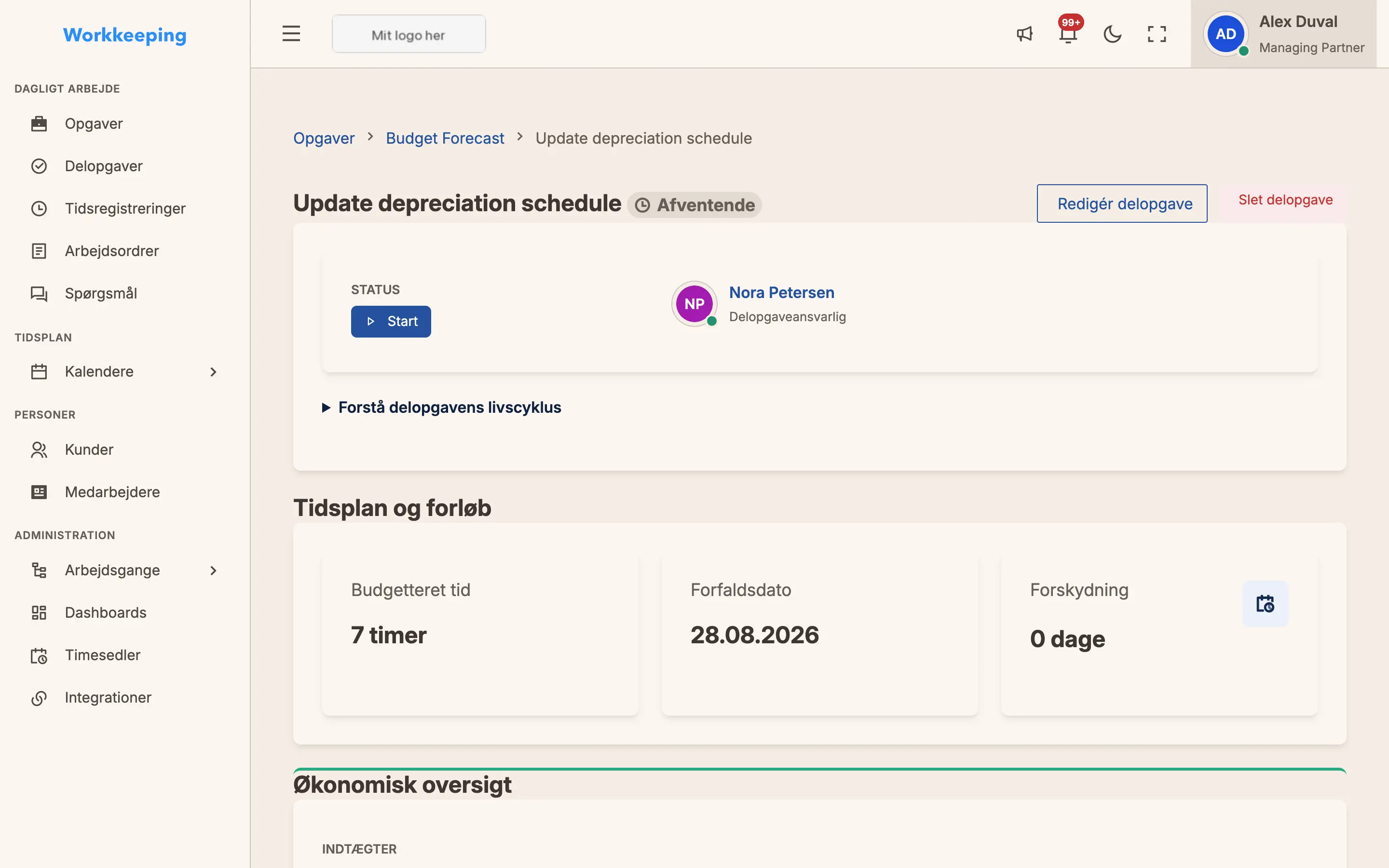Open the Budget Forecast breadcrumb link
This screenshot has height=868, width=1389.
click(445, 138)
